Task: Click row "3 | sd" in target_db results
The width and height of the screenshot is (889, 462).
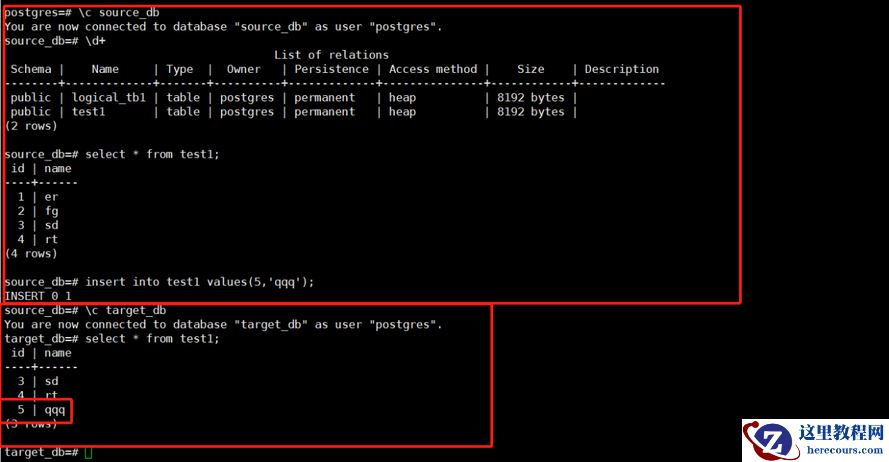Action: point(38,381)
